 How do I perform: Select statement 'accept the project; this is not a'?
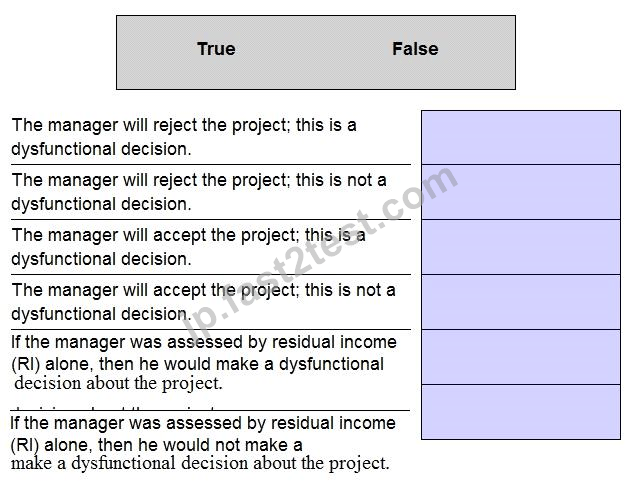[x=203, y=302]
